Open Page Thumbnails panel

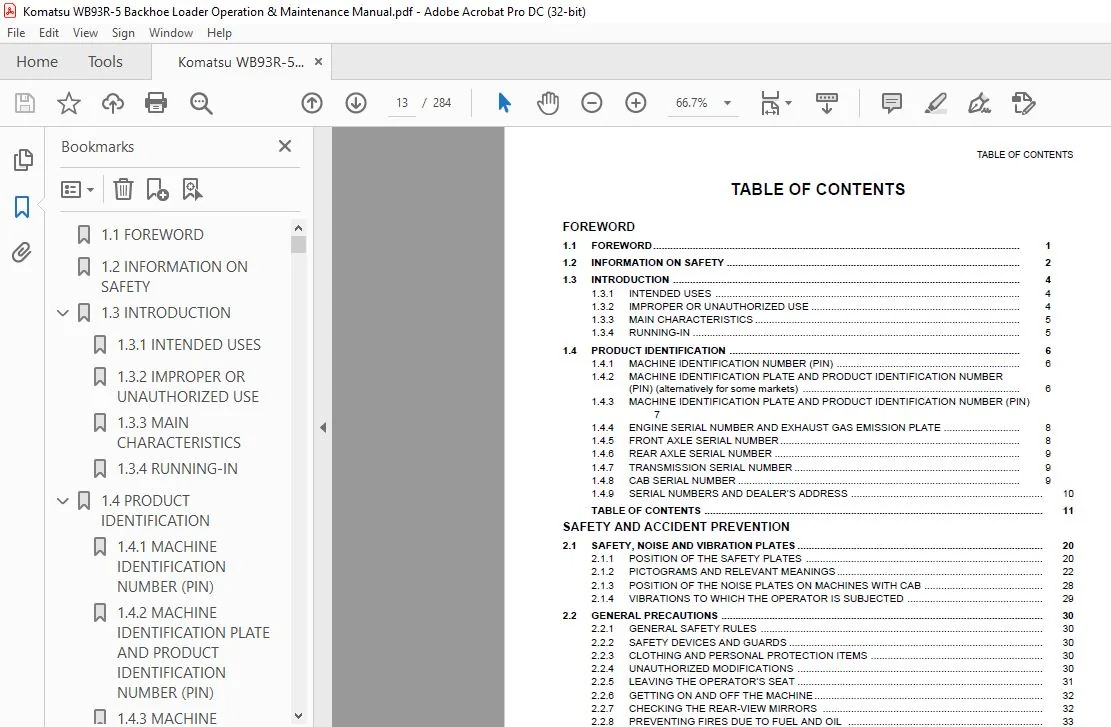(x=23, y=160)
